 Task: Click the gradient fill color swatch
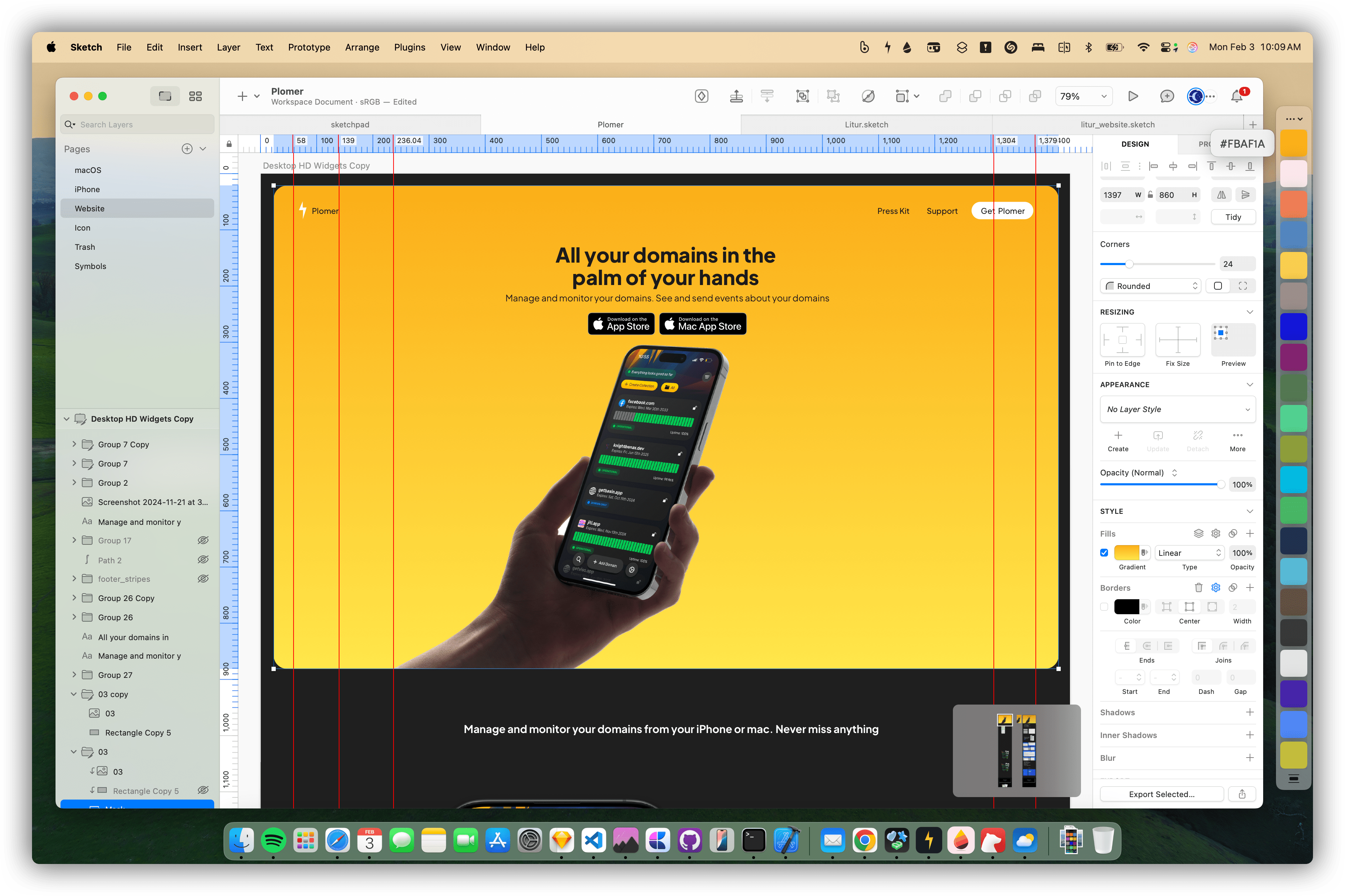1126,553
